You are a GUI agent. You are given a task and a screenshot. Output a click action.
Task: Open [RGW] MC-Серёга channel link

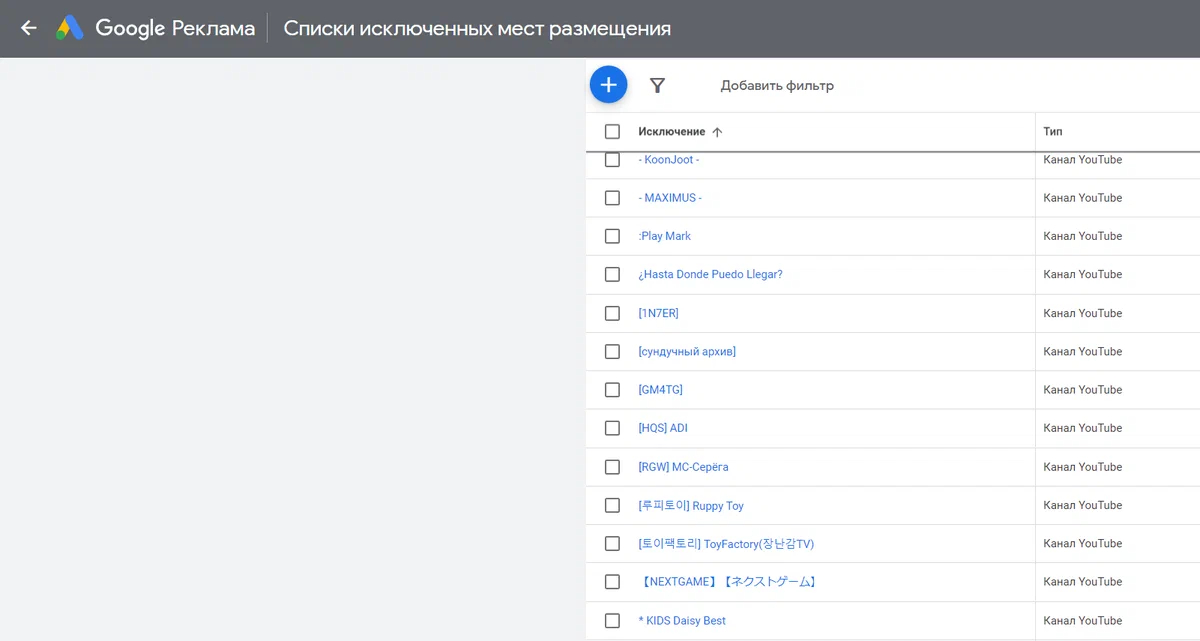coord(683,467)
